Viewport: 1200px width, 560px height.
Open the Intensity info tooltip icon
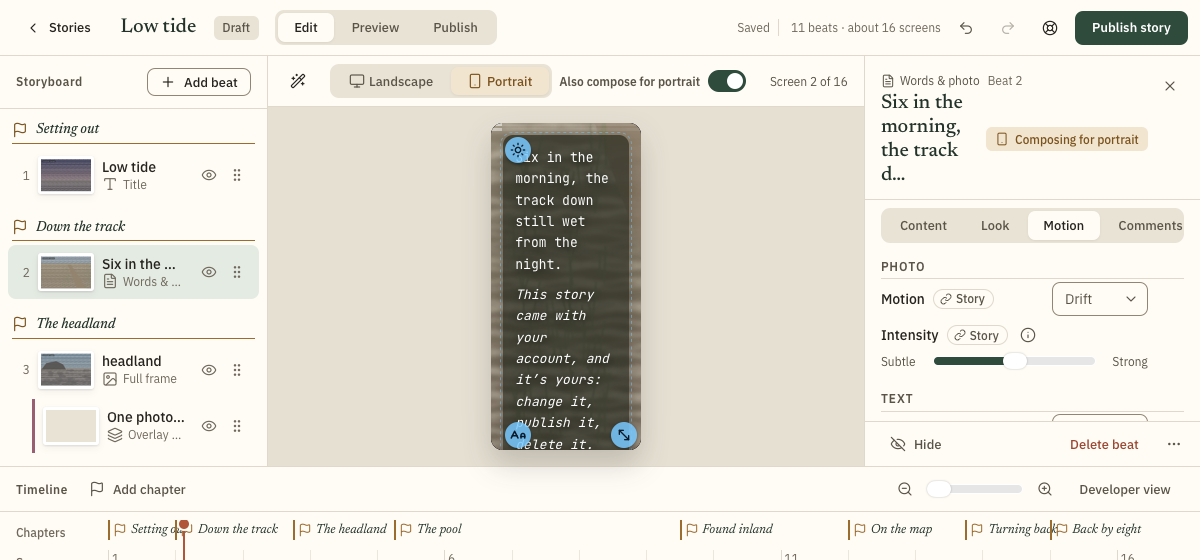pos(1027,336)
